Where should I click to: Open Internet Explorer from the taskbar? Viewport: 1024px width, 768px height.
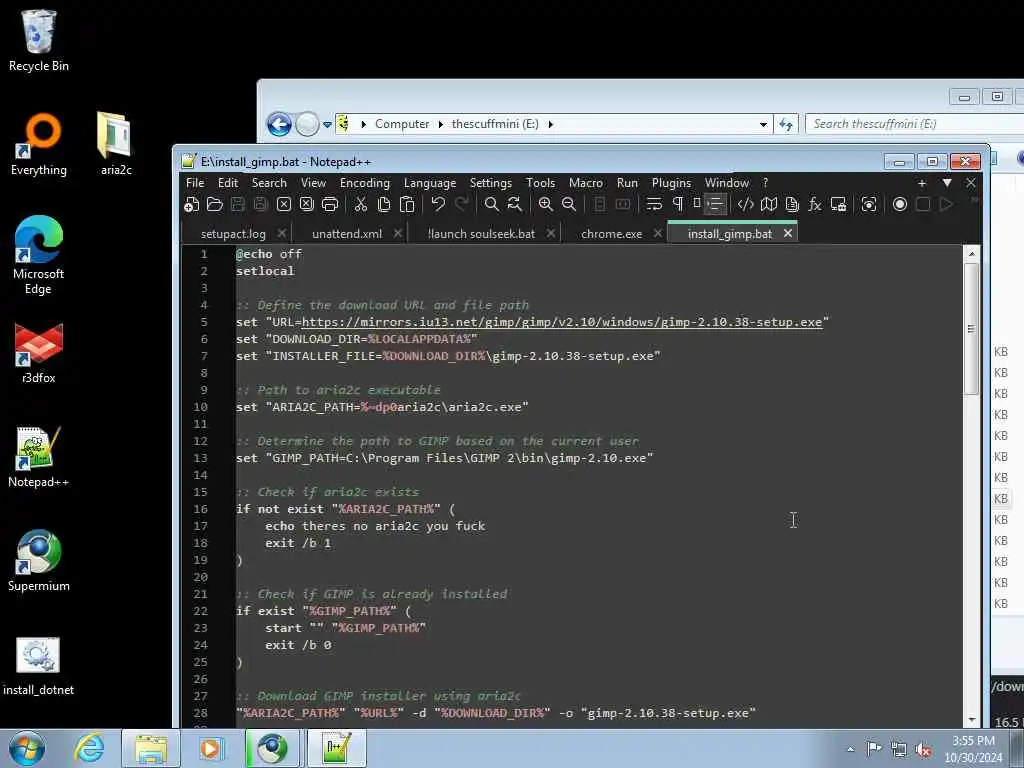point(89,748)
